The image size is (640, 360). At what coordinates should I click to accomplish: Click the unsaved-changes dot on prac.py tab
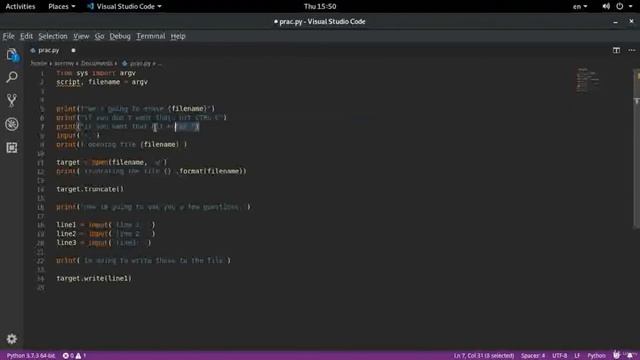tap(73, 50)
